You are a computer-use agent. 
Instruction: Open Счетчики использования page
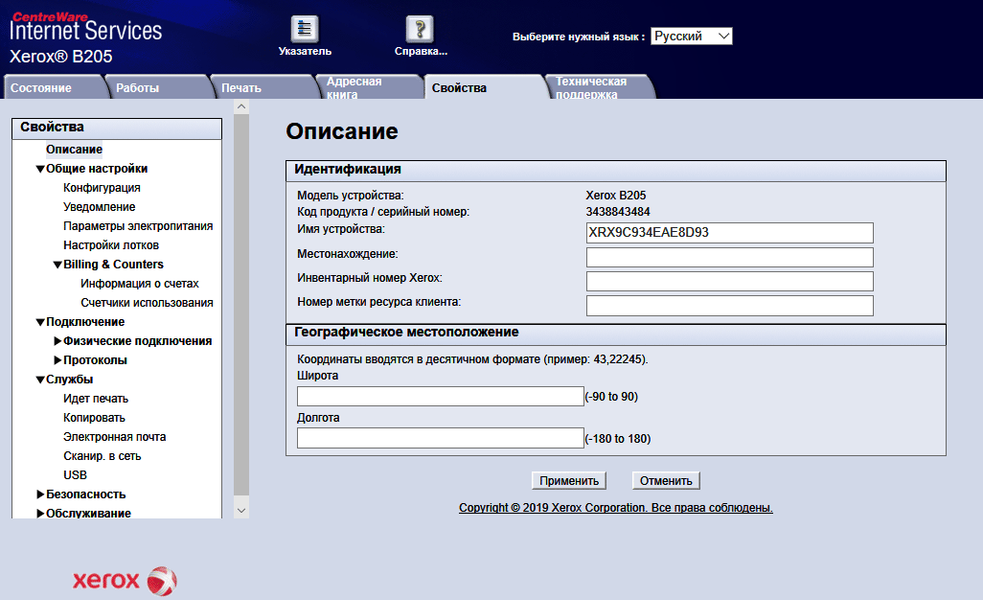(x=147, y=303)
